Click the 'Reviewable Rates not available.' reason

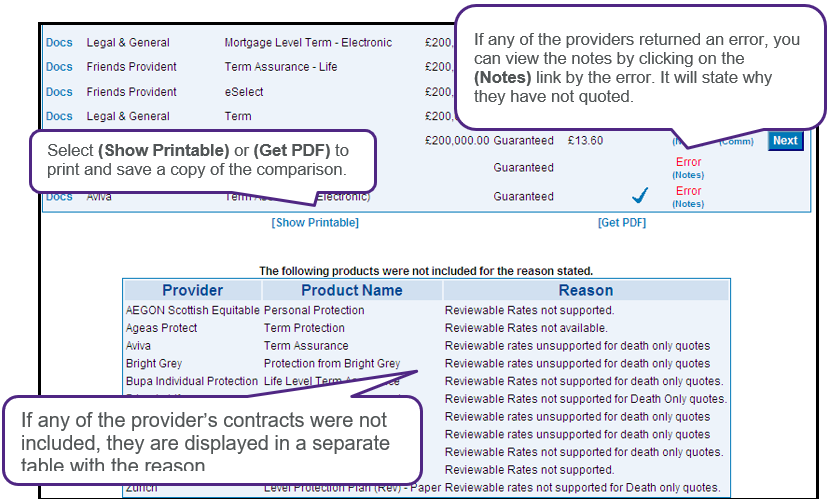526,328
